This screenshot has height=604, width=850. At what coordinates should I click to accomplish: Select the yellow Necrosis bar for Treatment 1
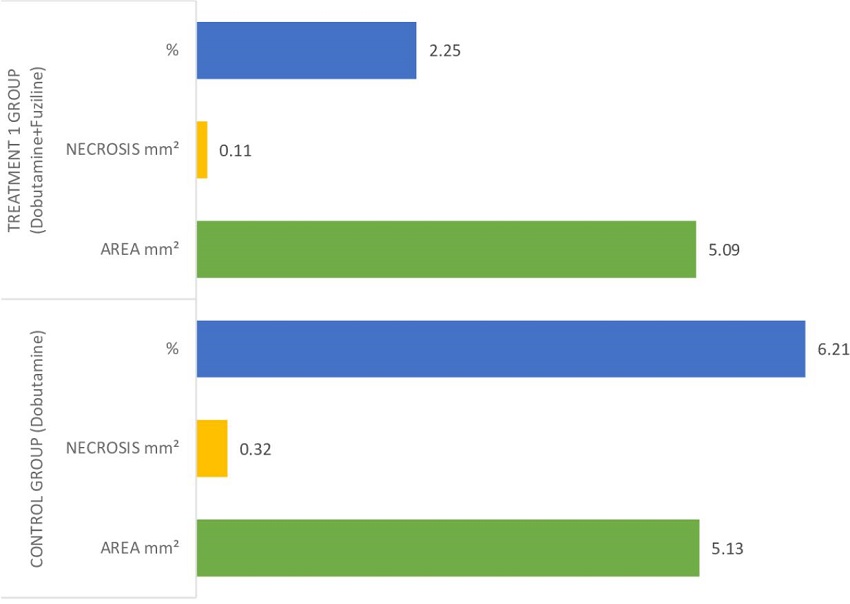202,150
